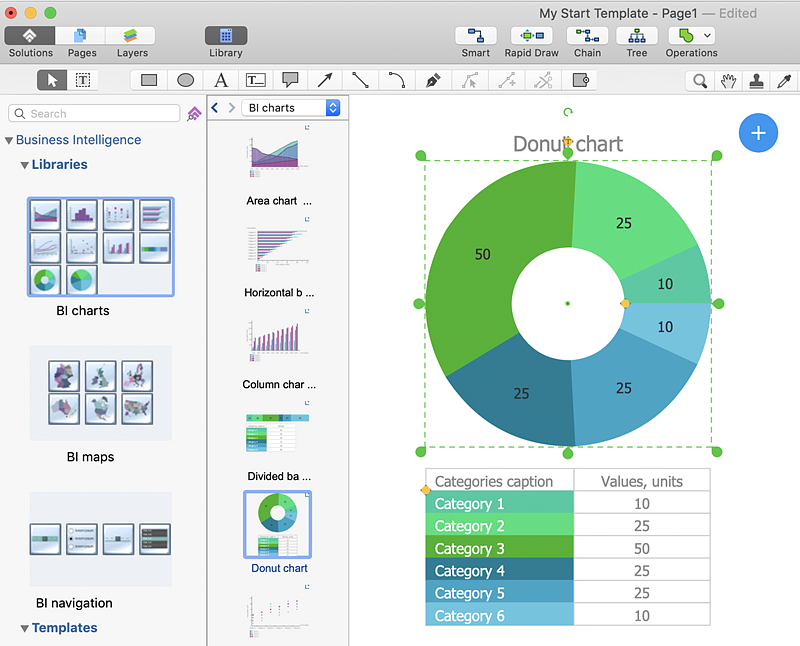Viewport: 800px width, 646px height.
Task: Click the yellow inner radius control handle
Action: pyautogui.click(x=625, y=304)
